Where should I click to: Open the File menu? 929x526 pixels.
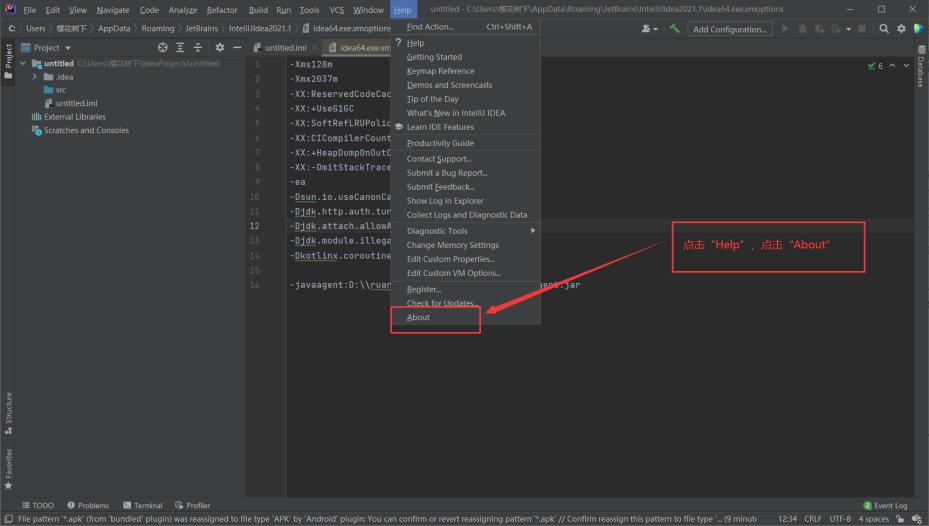[x=30, y=9]
